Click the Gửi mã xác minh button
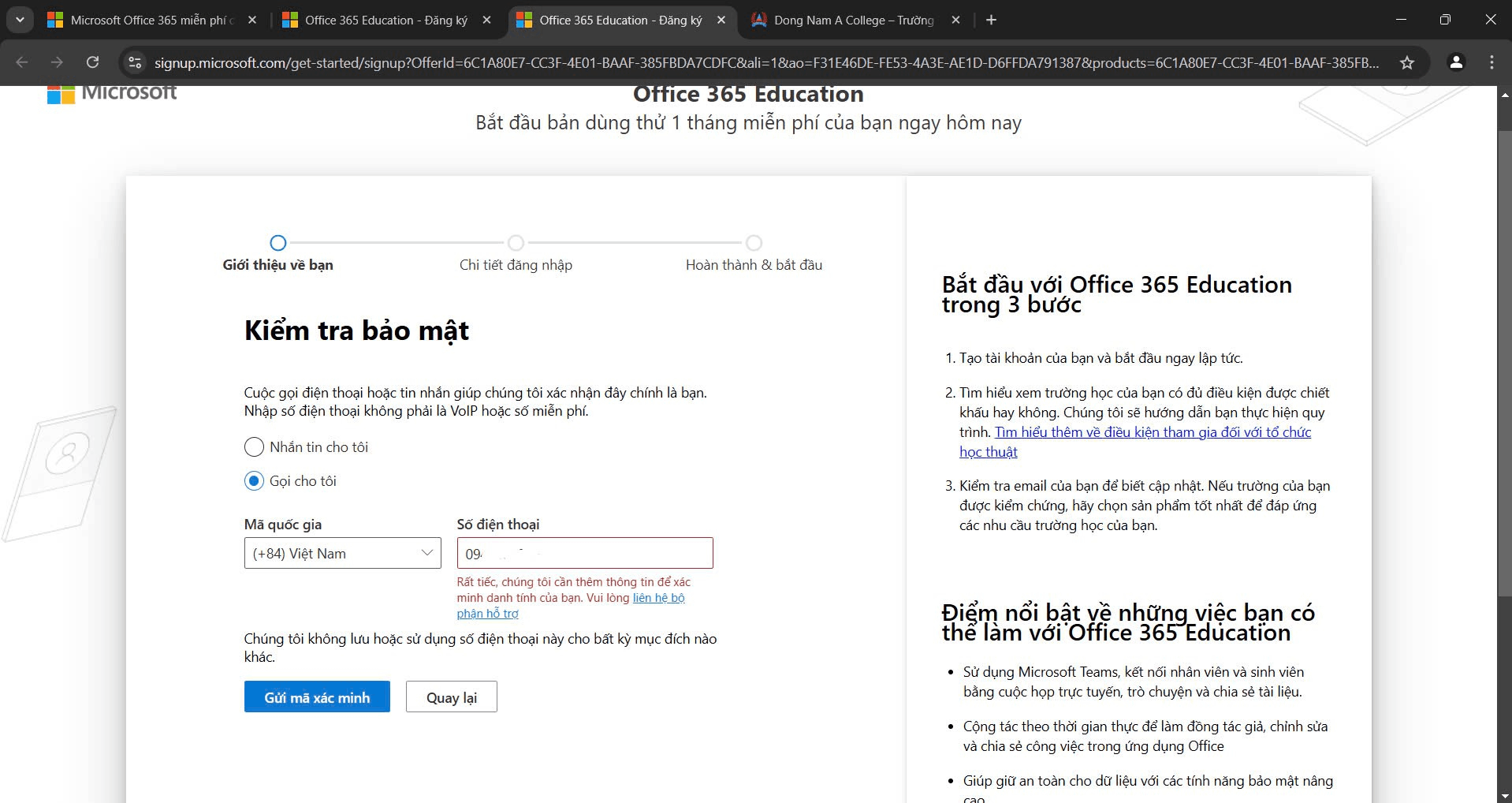1512x803 pixels. [317, 697]
